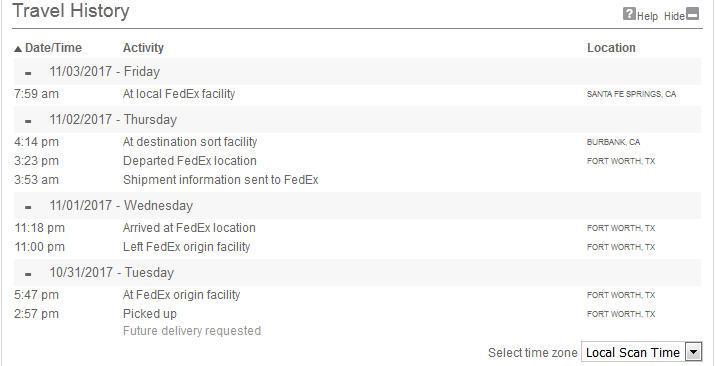The width and height of the screenshot is (715, 366).
Task: Select the At destination sort facility entry
Action: [190, 142]
